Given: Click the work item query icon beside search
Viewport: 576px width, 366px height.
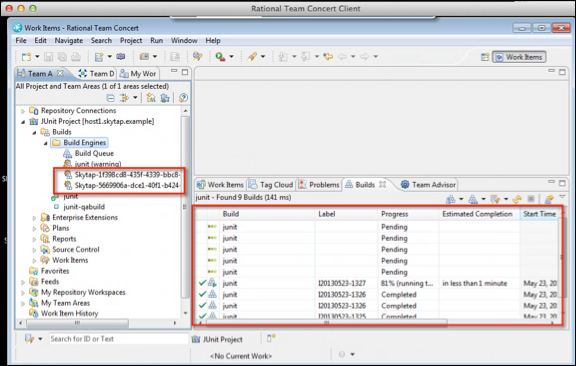Looking at the screenshot, I should (29, 339).
